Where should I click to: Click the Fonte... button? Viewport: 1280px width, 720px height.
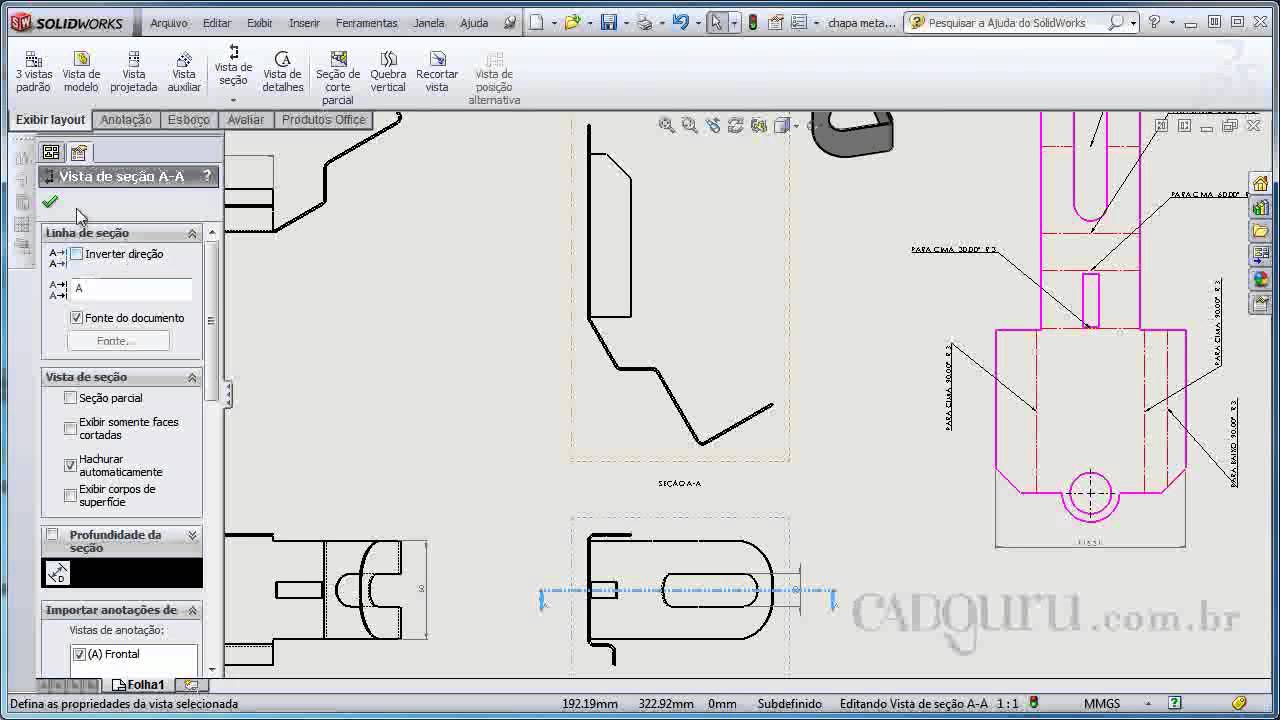pos(118,341)
